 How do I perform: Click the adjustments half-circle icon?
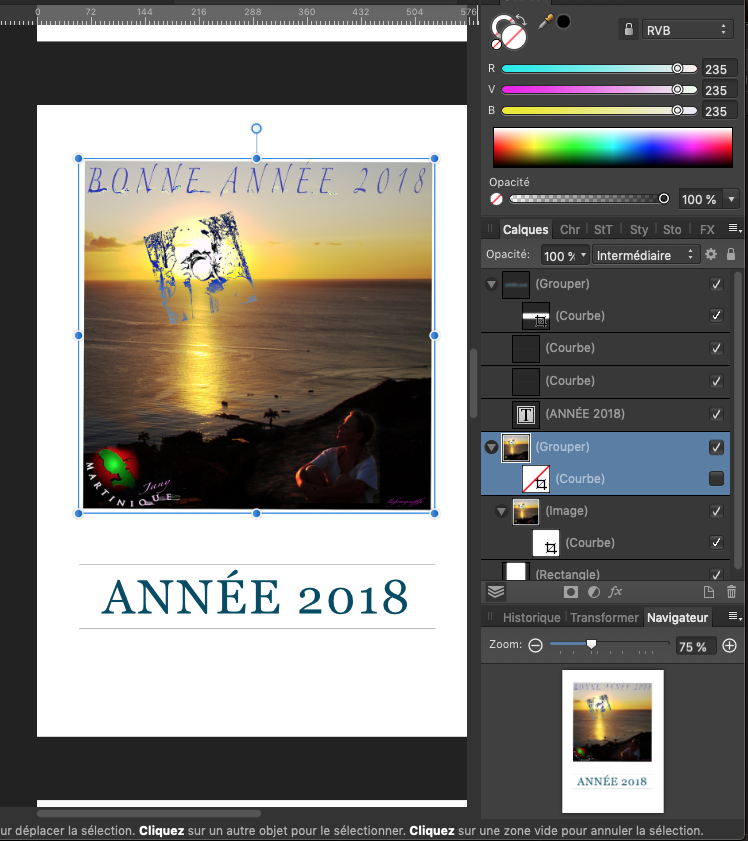click(x=594, y=592)
